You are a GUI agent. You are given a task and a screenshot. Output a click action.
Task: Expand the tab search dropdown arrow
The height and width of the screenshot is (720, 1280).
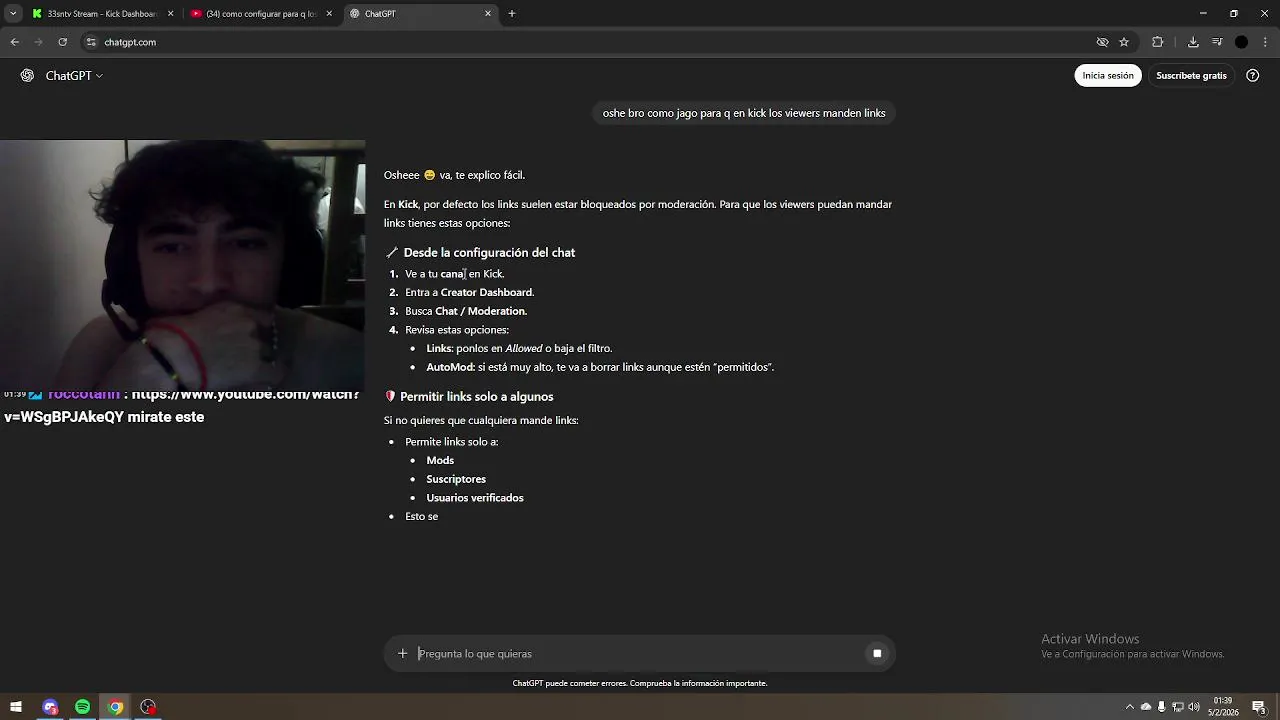[13, 14]
